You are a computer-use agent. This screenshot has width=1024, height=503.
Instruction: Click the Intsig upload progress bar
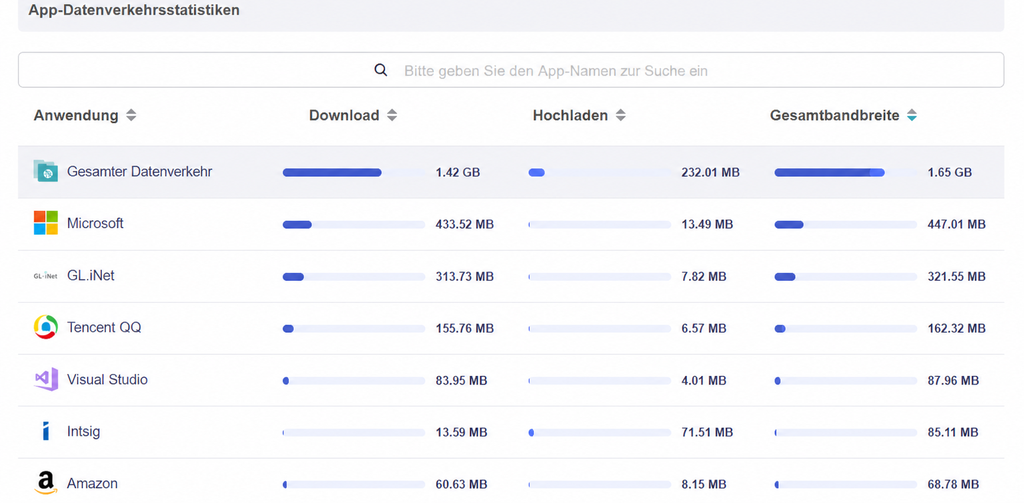(x=600, y=432)
